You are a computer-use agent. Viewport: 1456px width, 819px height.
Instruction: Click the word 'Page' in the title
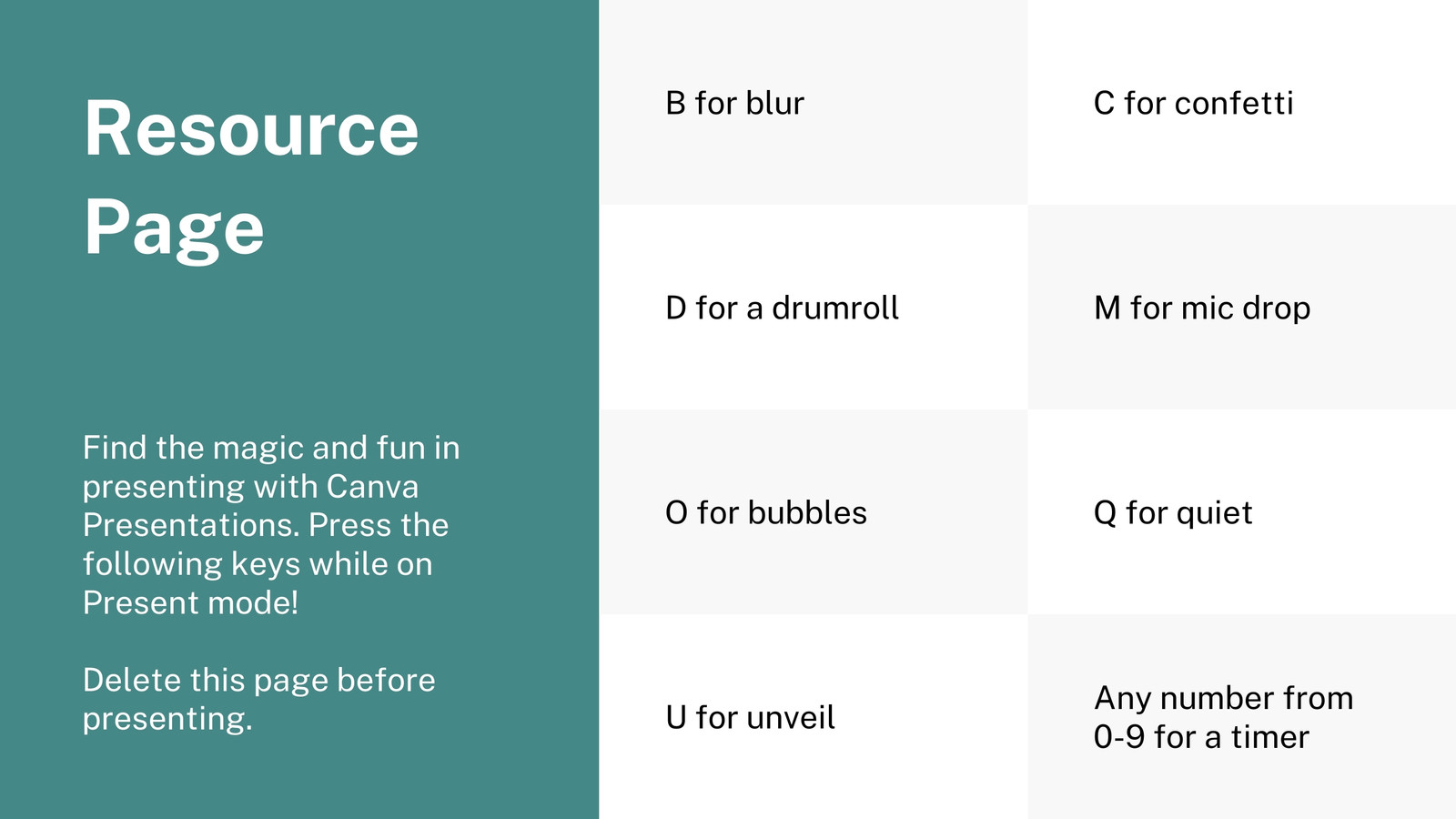(x=174, y=227)
